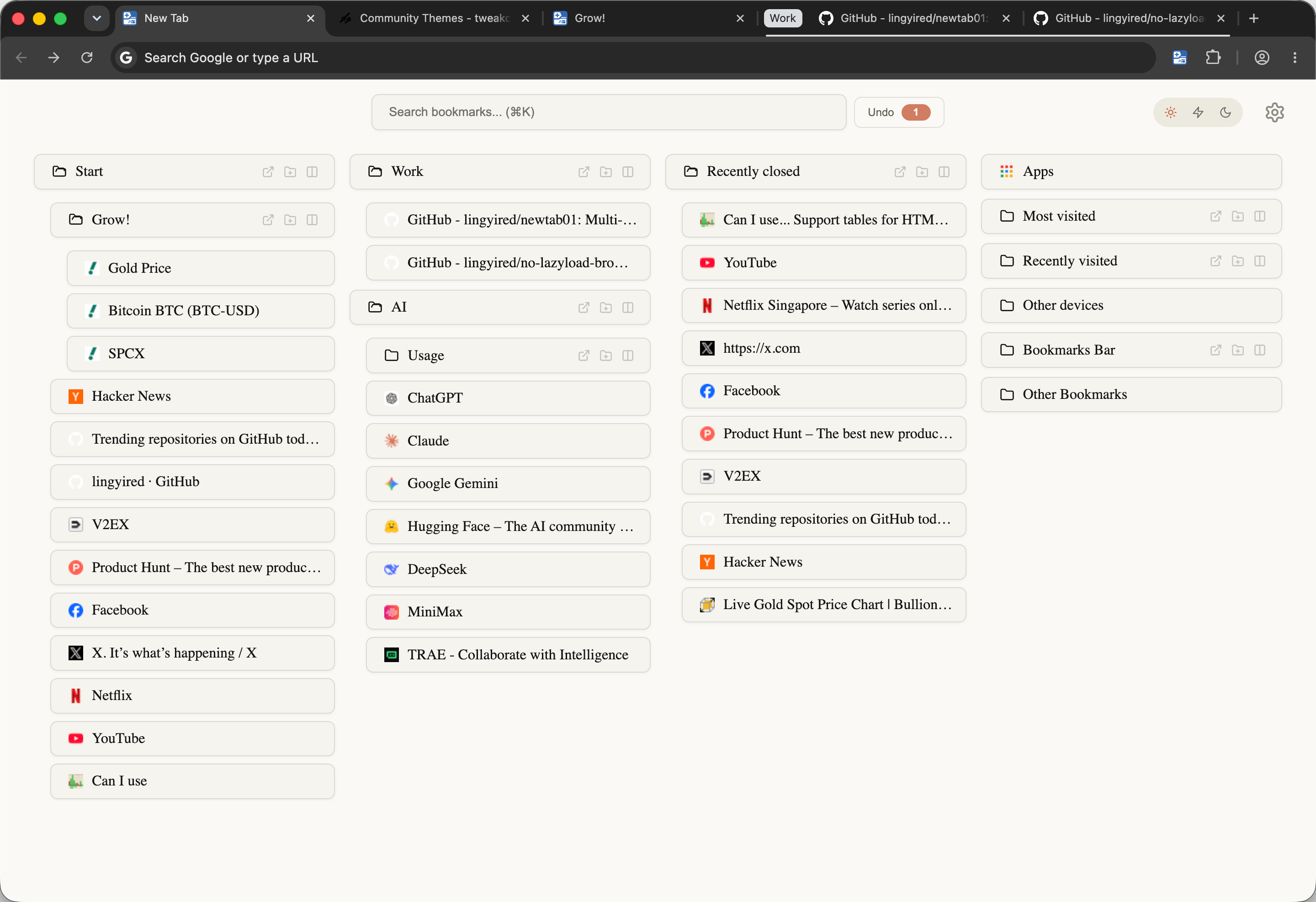Click the open-all icon on Recently closed
Viewport: 1316px width, 902px height.
pyautogui.click(x=900, y=171)
